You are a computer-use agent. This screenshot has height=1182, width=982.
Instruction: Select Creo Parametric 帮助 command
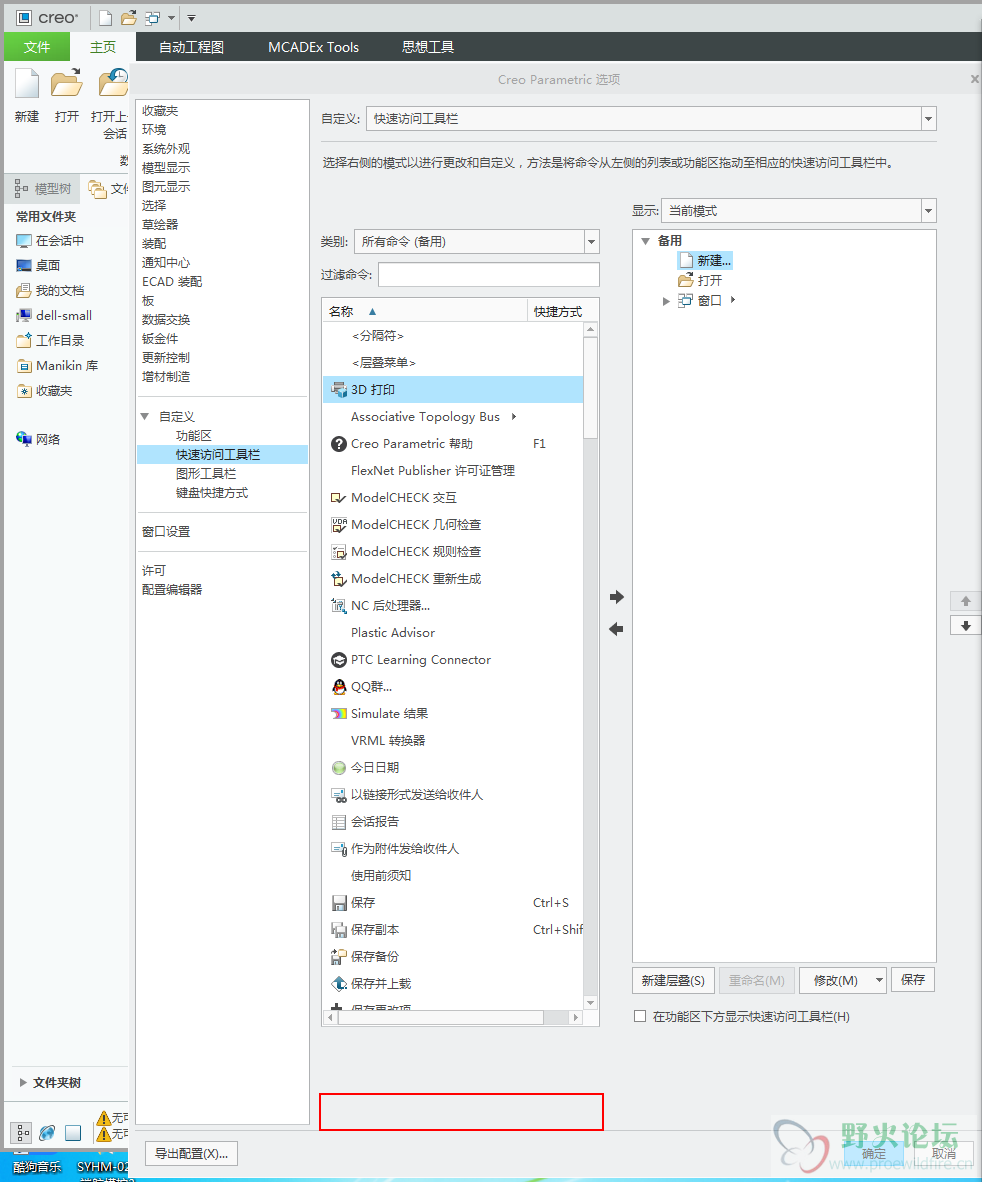(x=452, y=443)
